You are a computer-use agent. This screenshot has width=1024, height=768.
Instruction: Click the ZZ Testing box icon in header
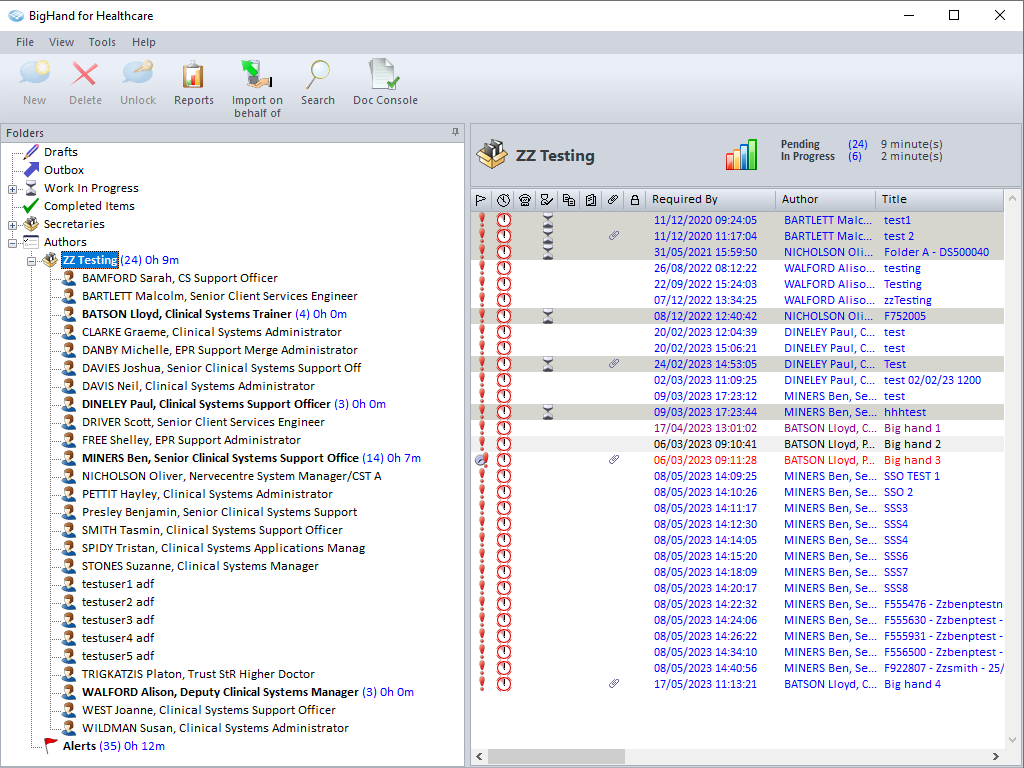point(492,155)
